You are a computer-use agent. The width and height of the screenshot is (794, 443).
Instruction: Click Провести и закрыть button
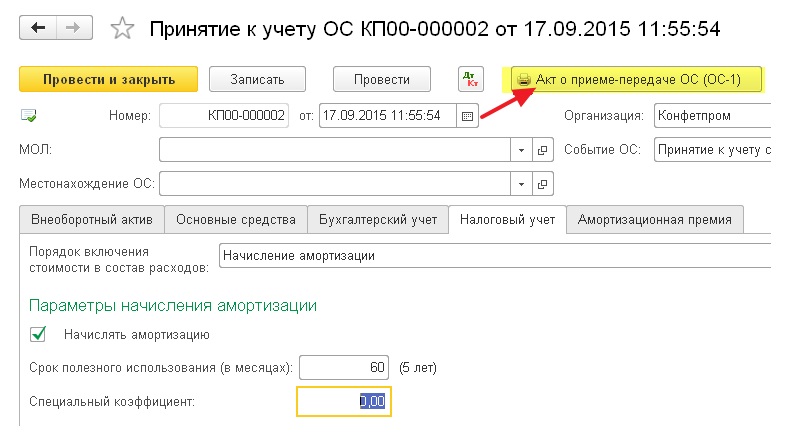108,79
